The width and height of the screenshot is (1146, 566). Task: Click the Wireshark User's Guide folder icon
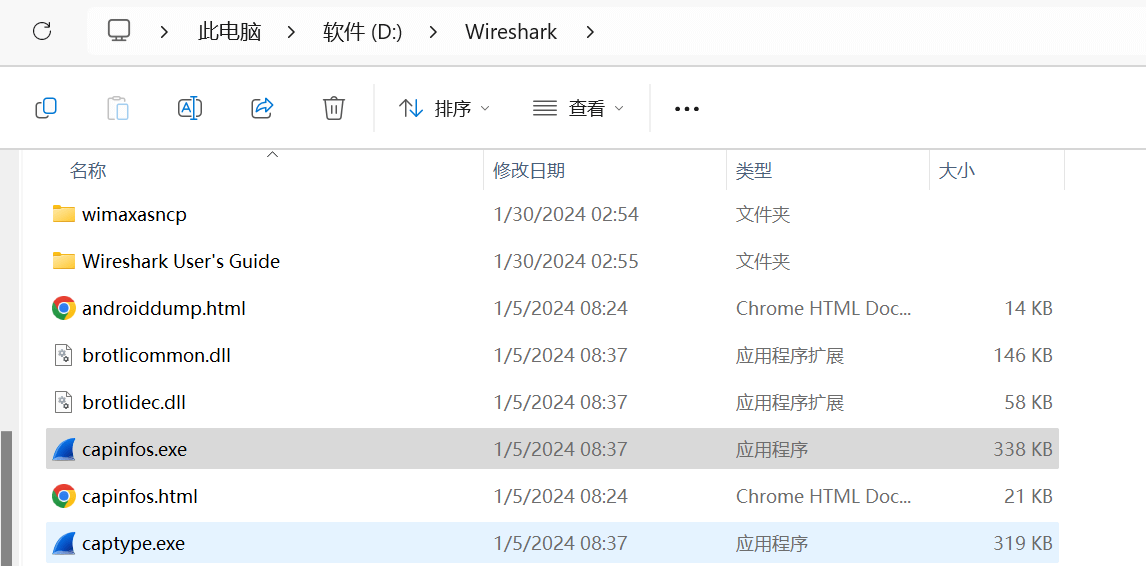pyautogui.click(x=64, y=261)
